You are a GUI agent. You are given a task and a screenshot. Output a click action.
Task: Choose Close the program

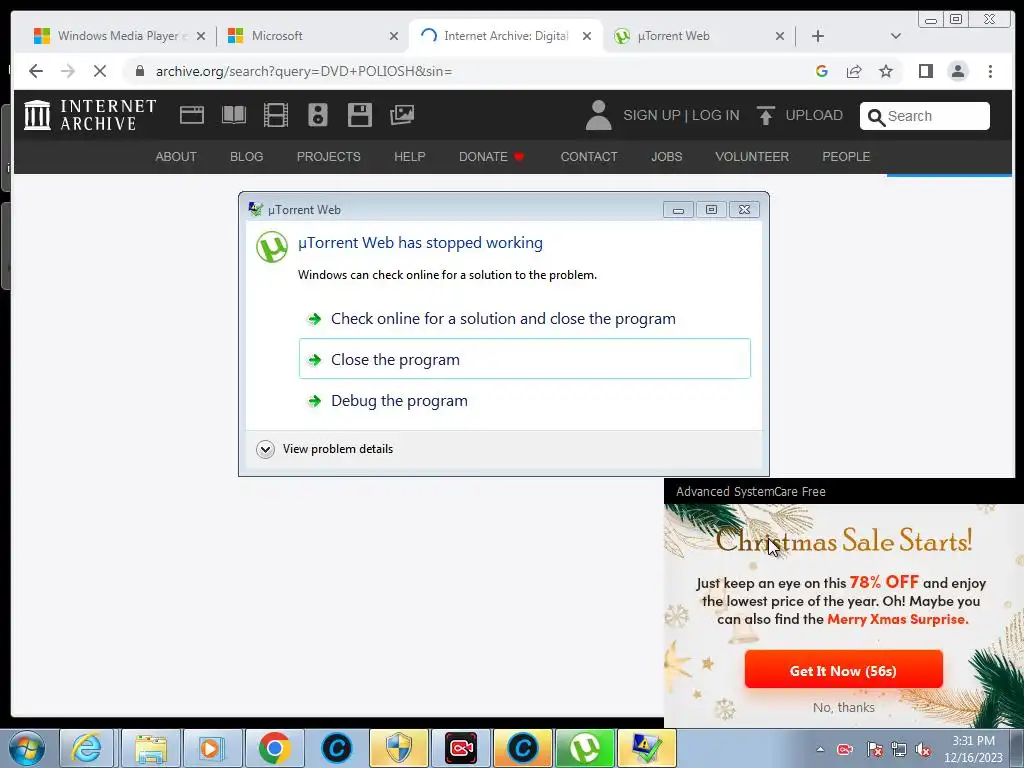[524, 359]
